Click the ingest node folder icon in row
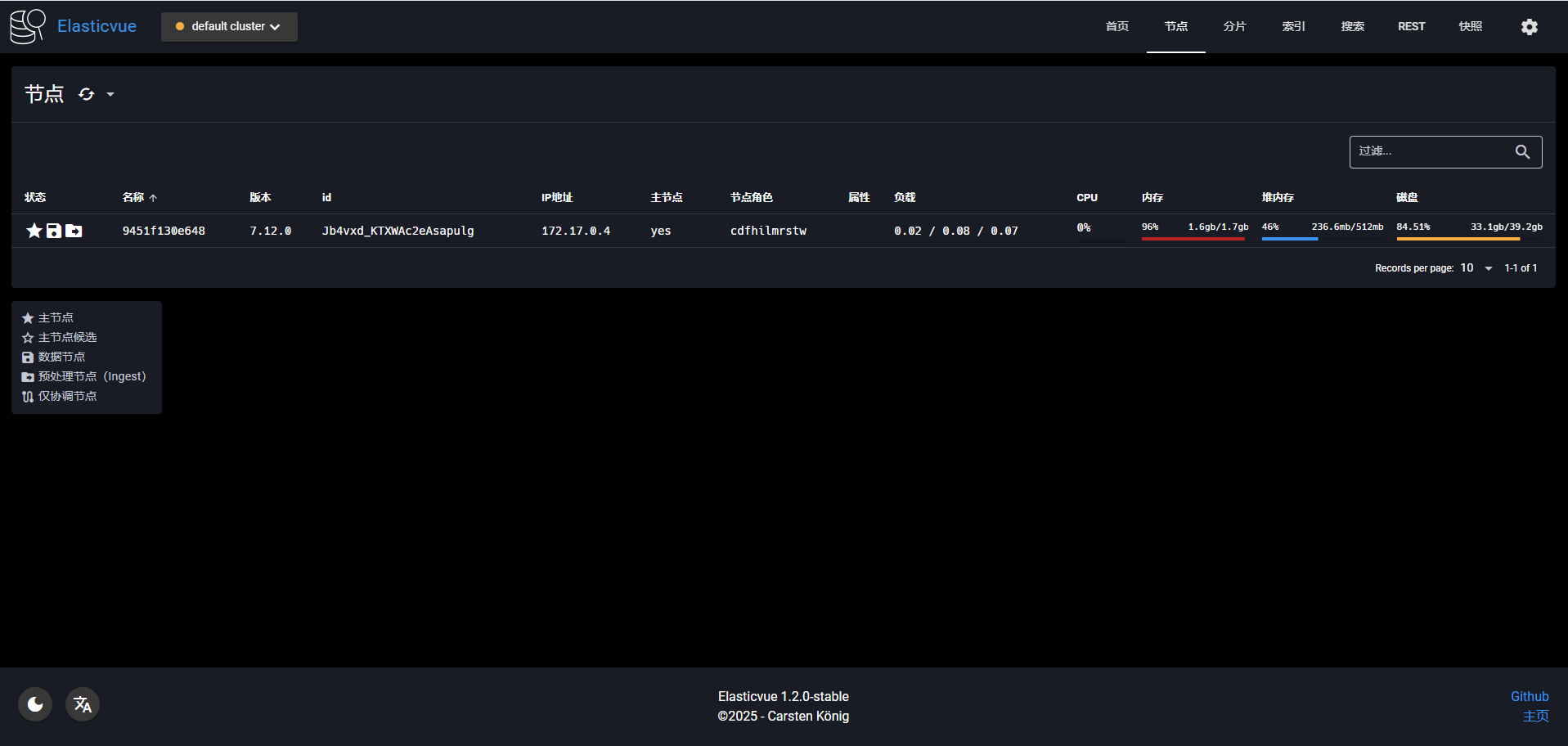 74,231
